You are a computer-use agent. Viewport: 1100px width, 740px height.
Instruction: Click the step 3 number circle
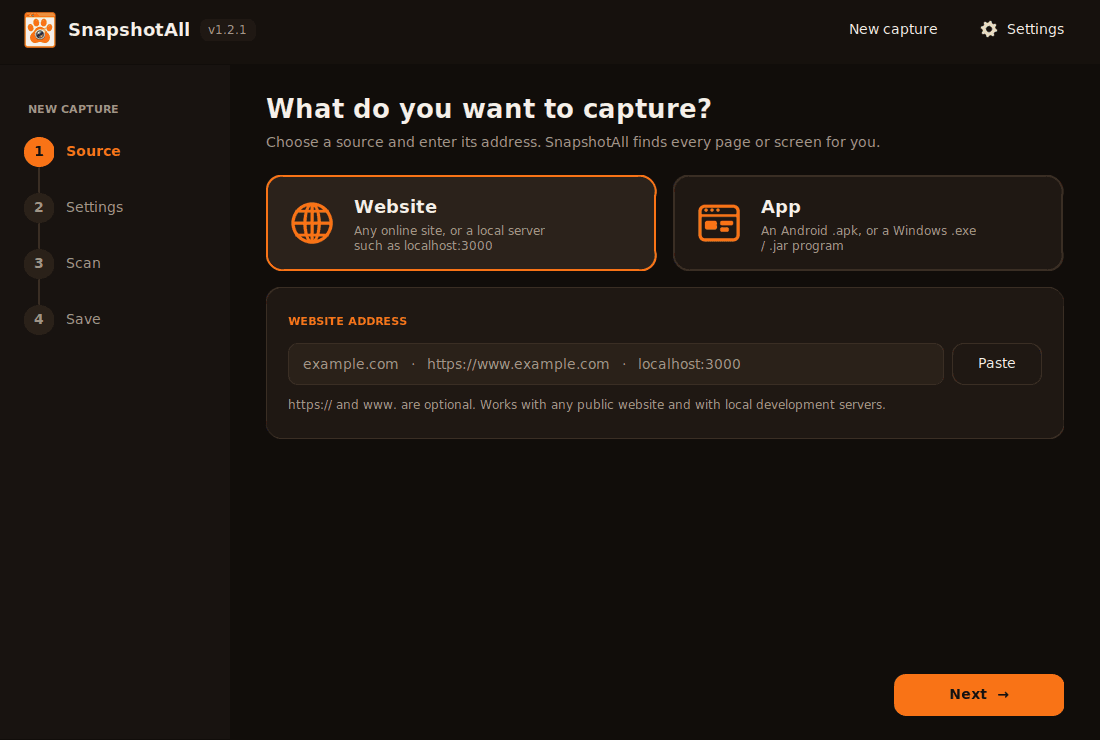coord(39,264)
